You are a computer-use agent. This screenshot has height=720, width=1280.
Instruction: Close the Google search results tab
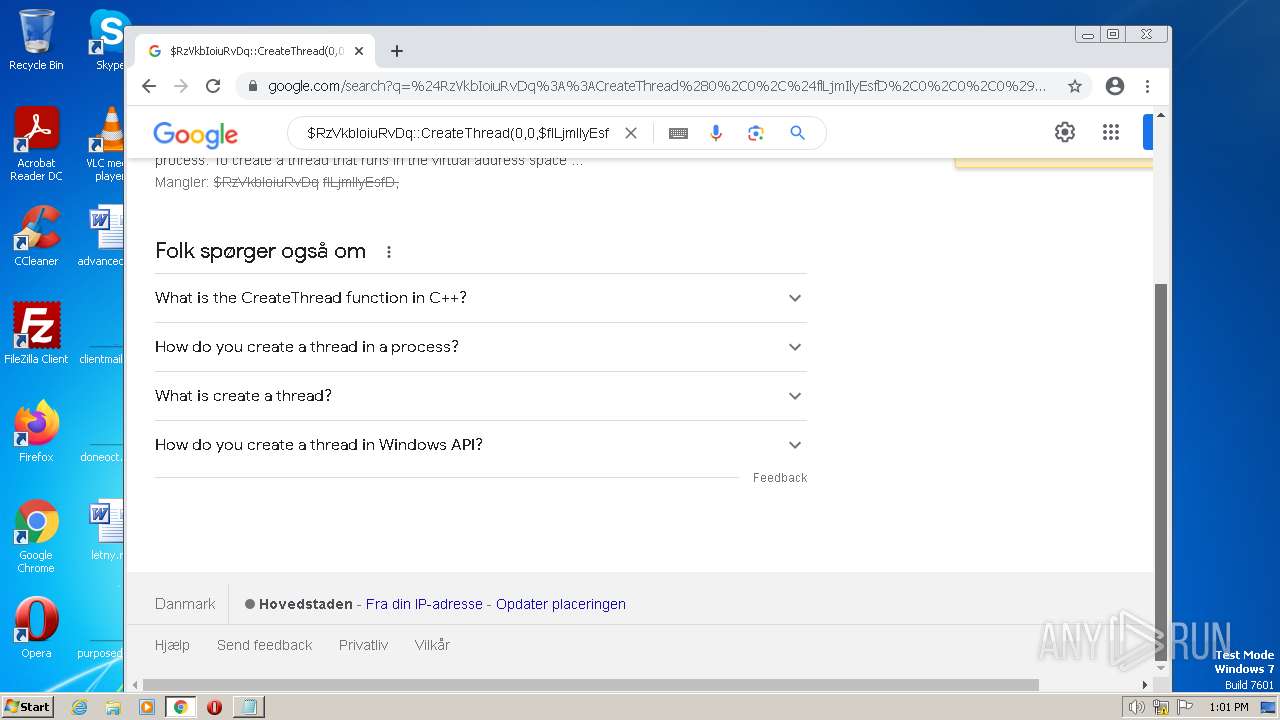pos(359,51)
